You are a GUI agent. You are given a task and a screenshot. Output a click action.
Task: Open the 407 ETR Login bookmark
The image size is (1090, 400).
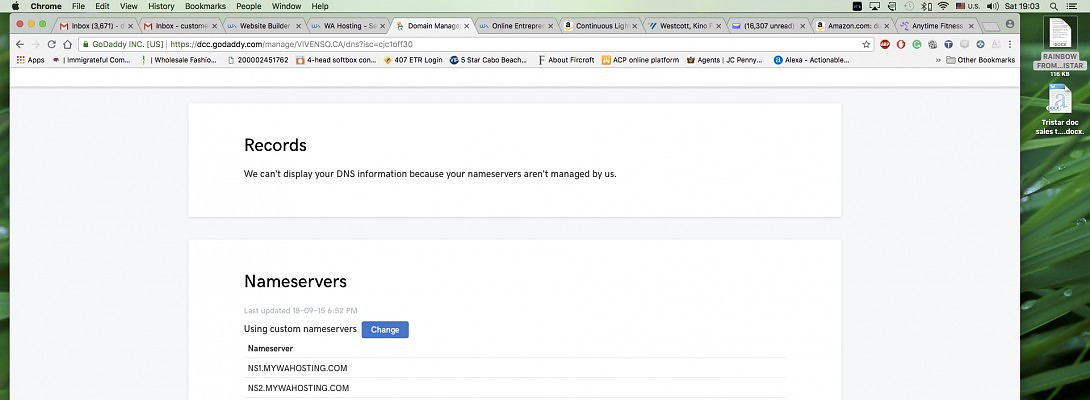point(413,60)
